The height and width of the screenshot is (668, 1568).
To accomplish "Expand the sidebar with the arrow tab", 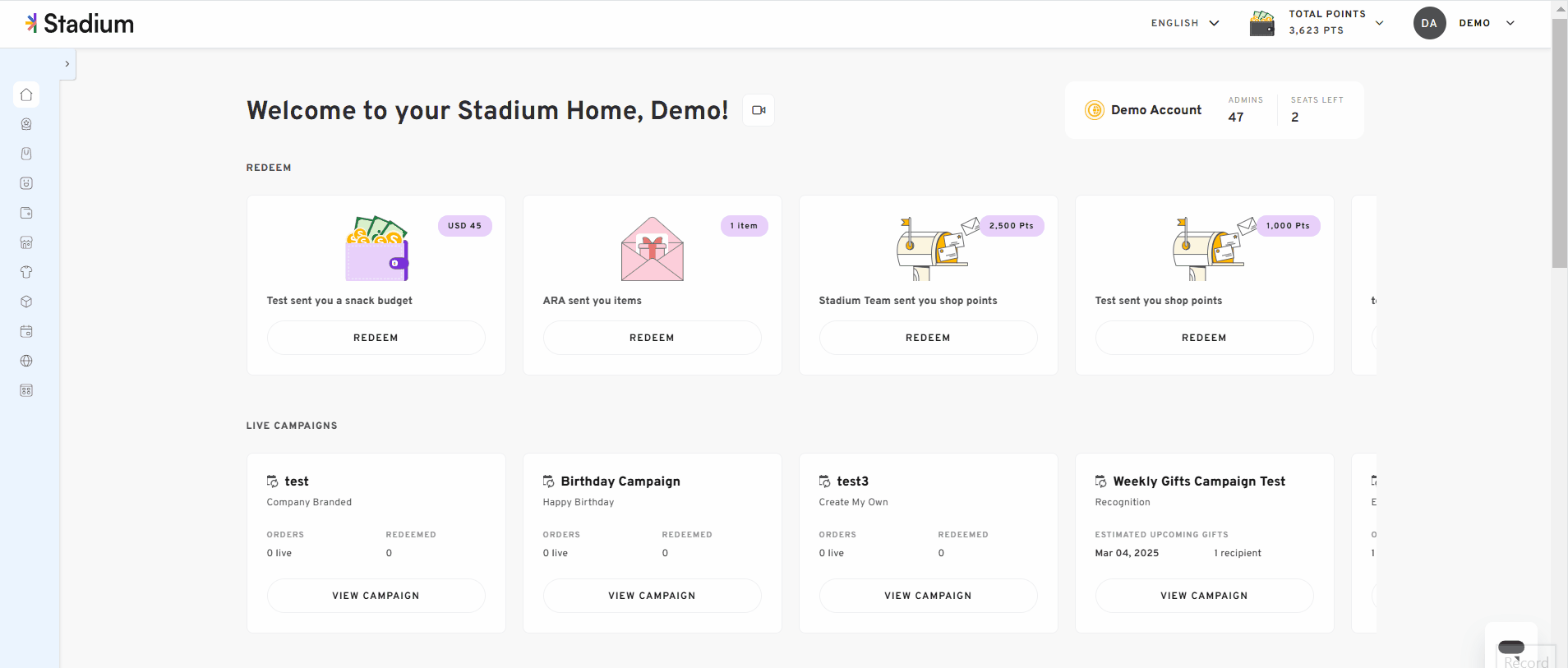I will pos(67,63).
